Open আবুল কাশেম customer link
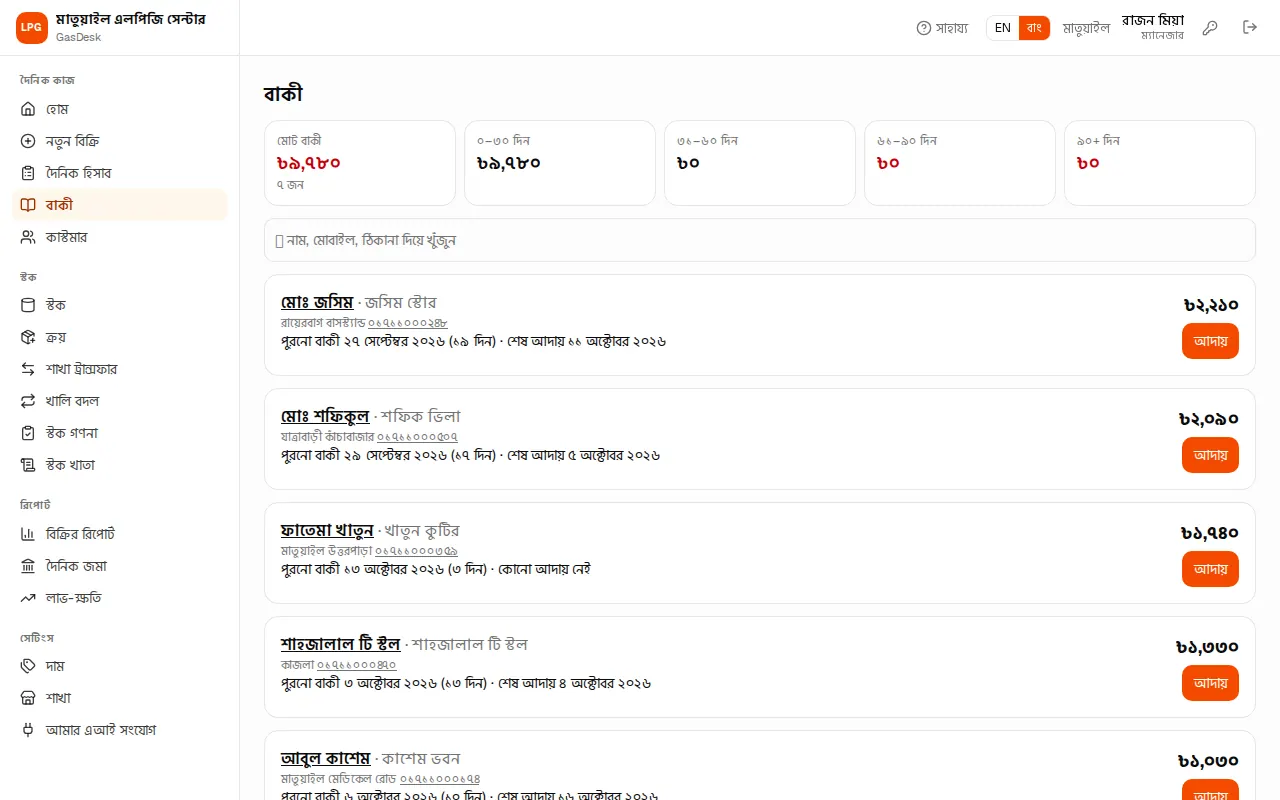Viewport: 1280px width, 800px height. (325, 758)
